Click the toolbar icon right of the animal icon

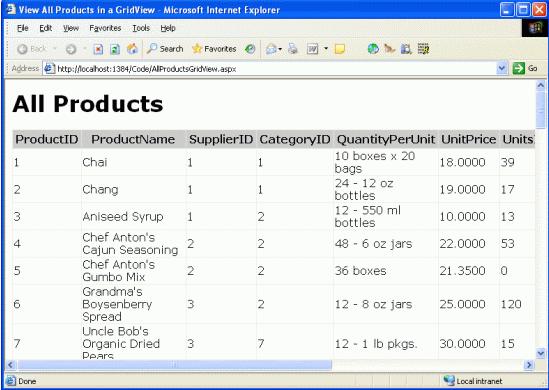[x=406, y=49]
